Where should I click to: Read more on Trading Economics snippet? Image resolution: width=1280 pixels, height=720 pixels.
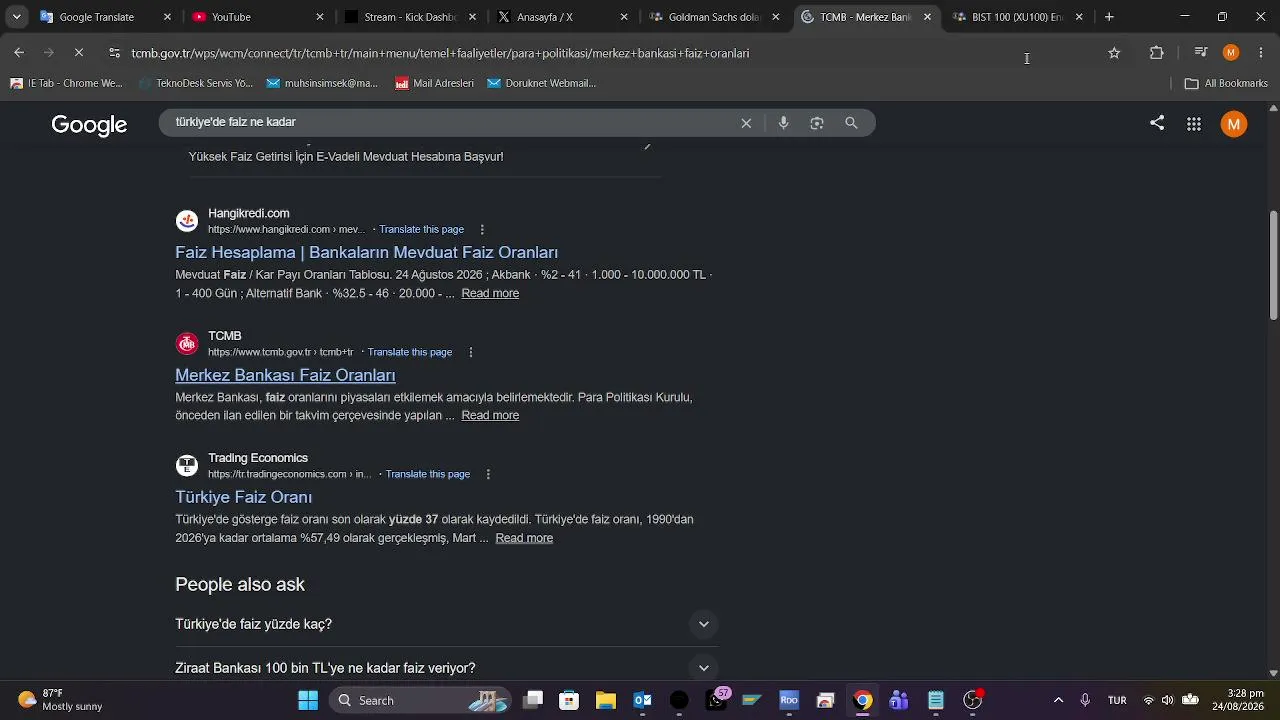click(x=524, y=538)
